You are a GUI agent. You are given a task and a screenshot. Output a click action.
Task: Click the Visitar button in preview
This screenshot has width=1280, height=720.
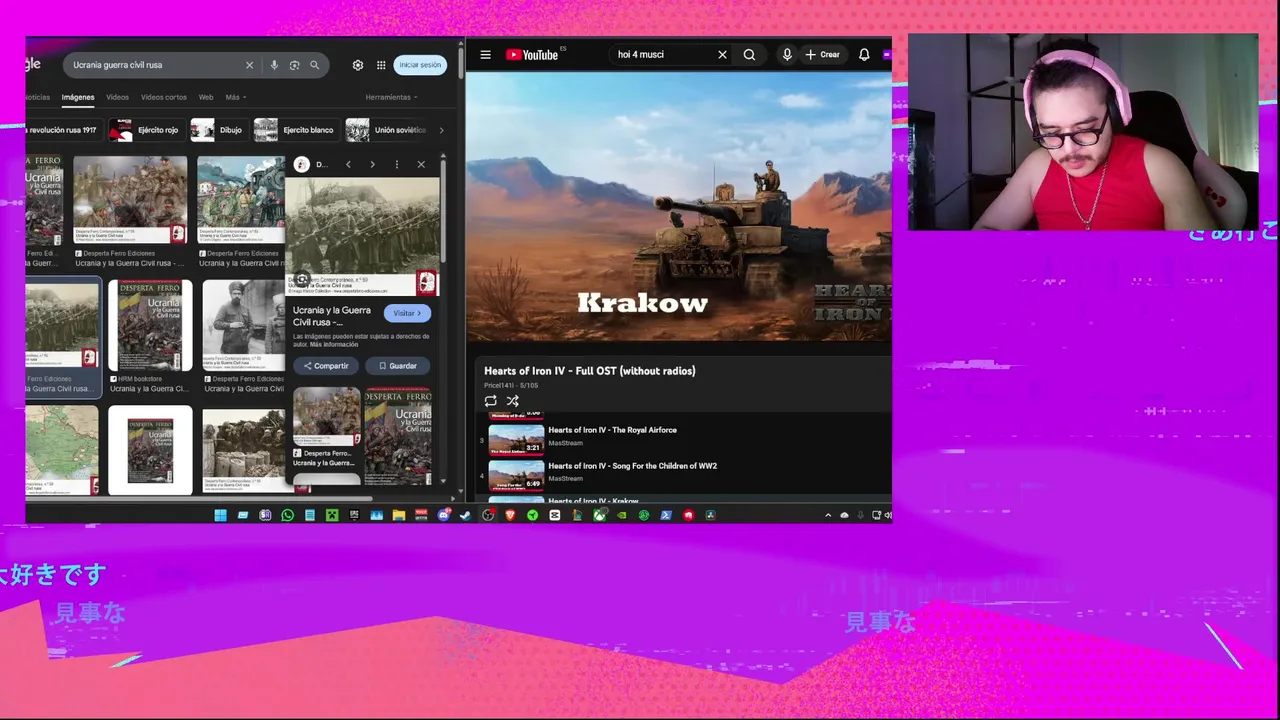(407, 313)
